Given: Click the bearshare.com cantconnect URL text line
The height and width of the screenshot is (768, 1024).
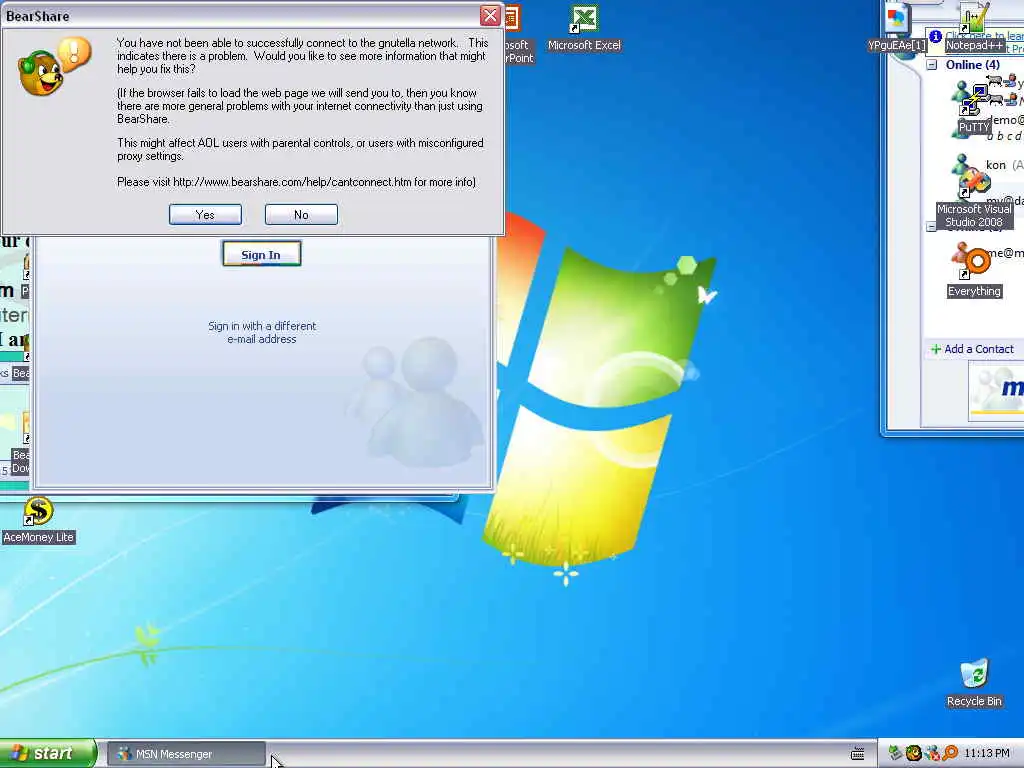Looking at the screenshot, I should [296, 182].
